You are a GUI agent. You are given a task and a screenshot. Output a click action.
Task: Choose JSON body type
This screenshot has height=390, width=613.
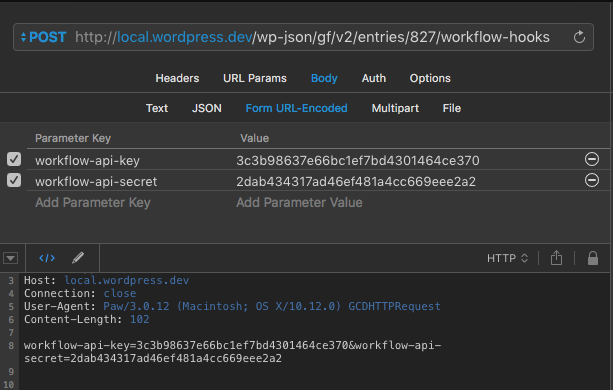point(206,108)
